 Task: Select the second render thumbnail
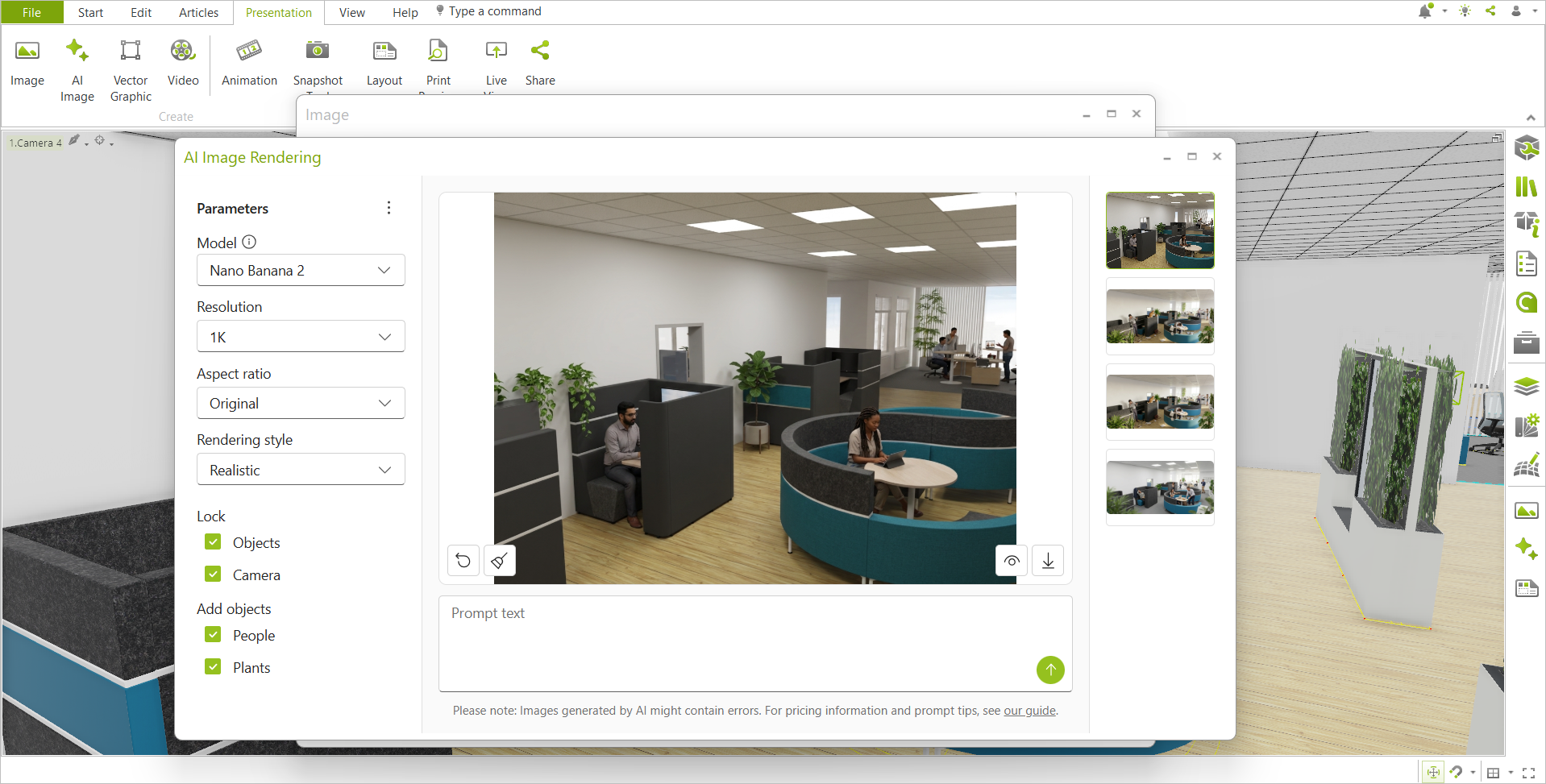(1160, 317)
